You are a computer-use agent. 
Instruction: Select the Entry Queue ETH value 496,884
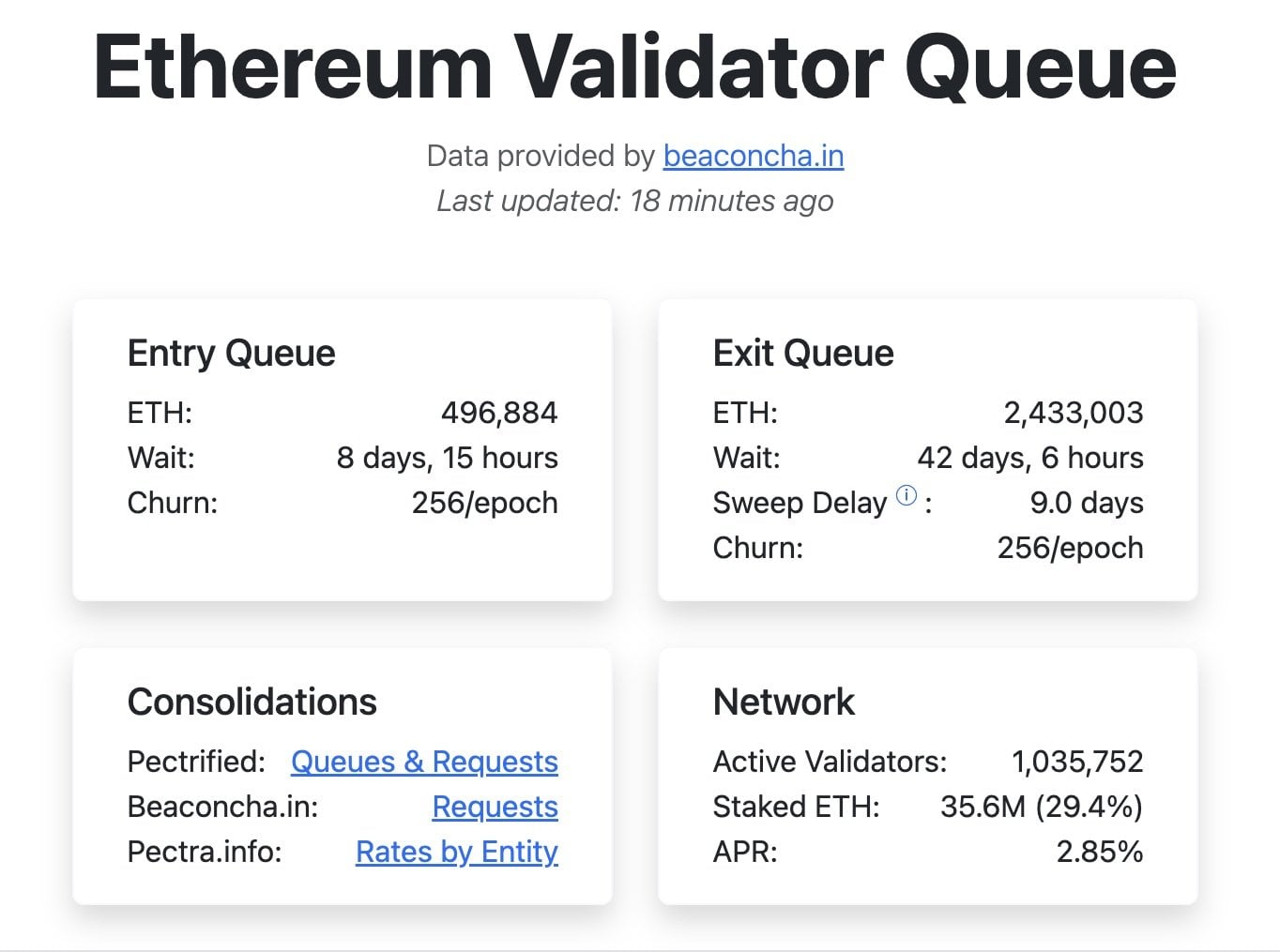(499, 413)
